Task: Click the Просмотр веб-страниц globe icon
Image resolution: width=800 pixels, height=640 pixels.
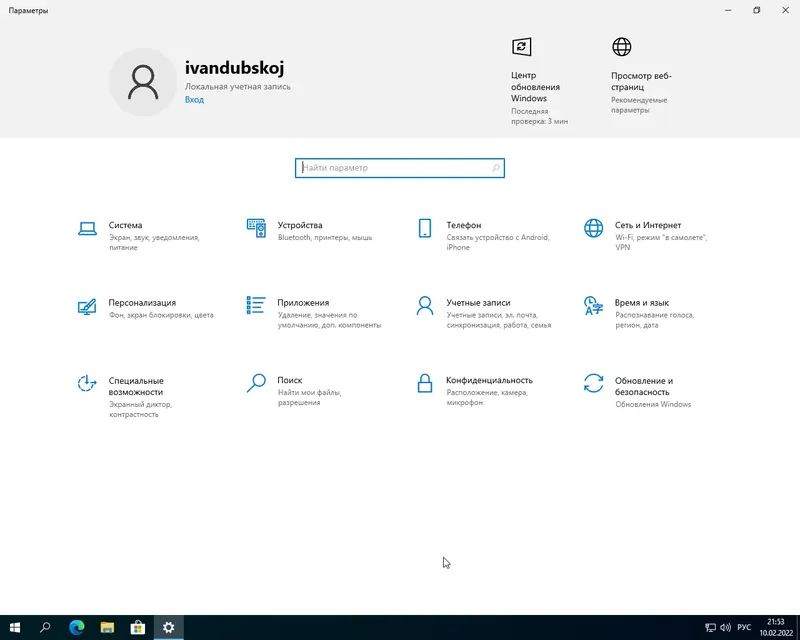Action: pyautogui.click(x=621, y=47)
